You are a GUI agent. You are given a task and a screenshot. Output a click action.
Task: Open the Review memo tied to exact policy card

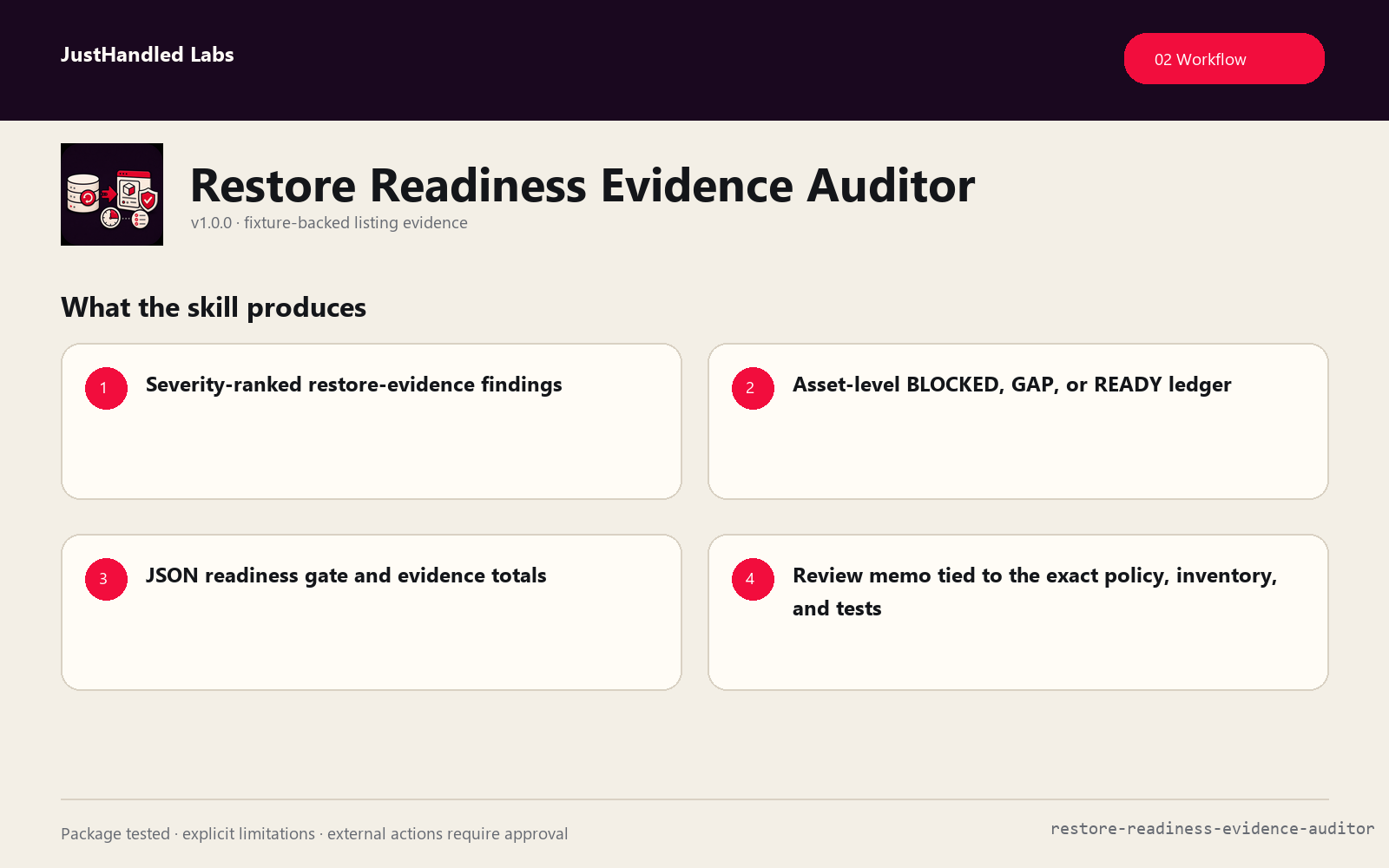pyautogui.click(x=1018, y=612)
